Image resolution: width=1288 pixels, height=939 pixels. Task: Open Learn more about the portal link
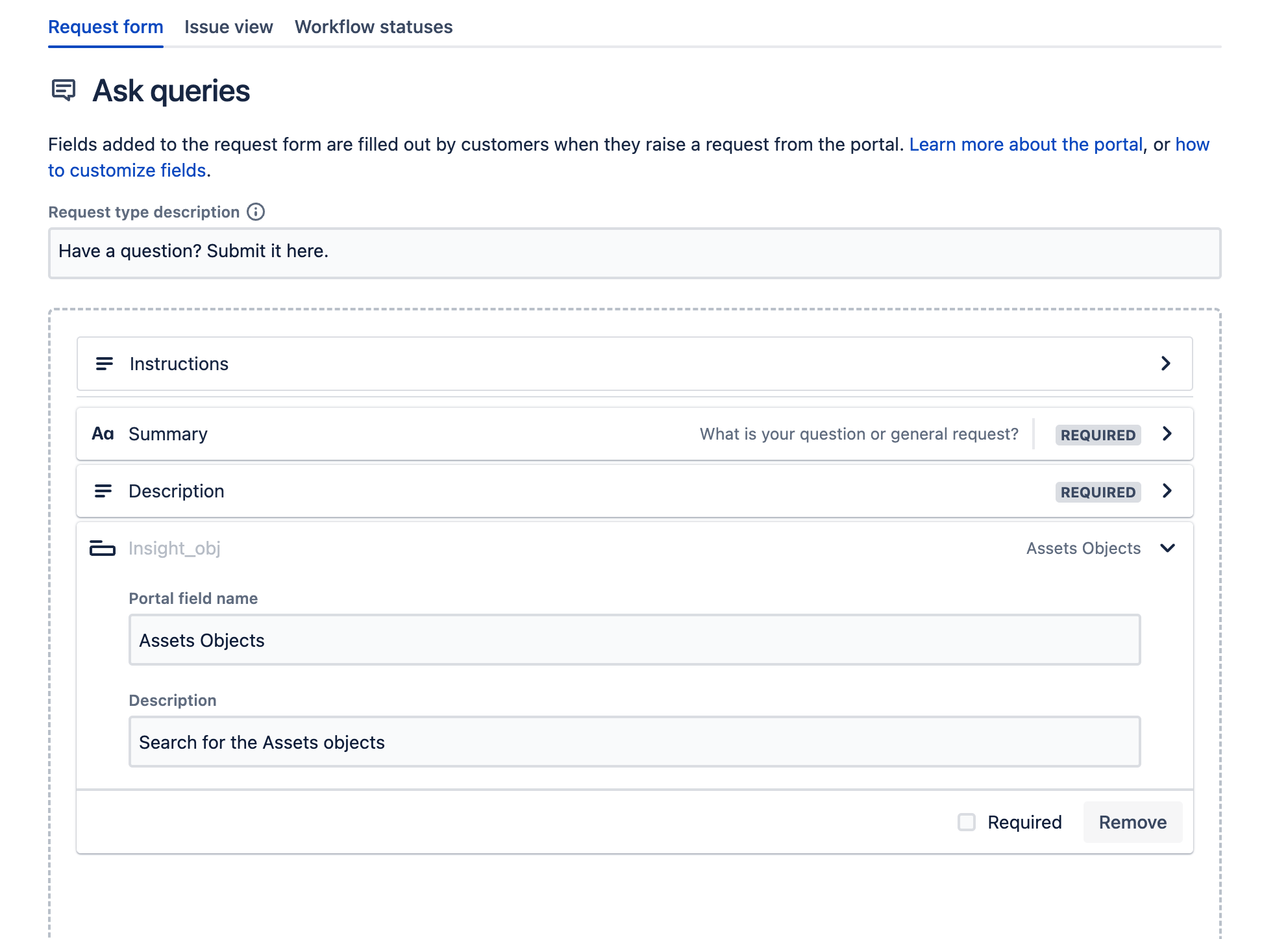coord(1026,144)
